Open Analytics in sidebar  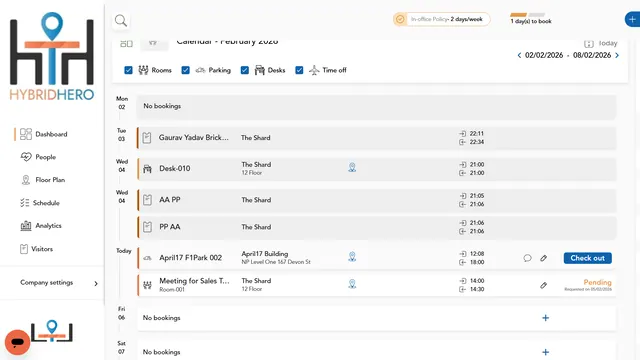(41, 226)
